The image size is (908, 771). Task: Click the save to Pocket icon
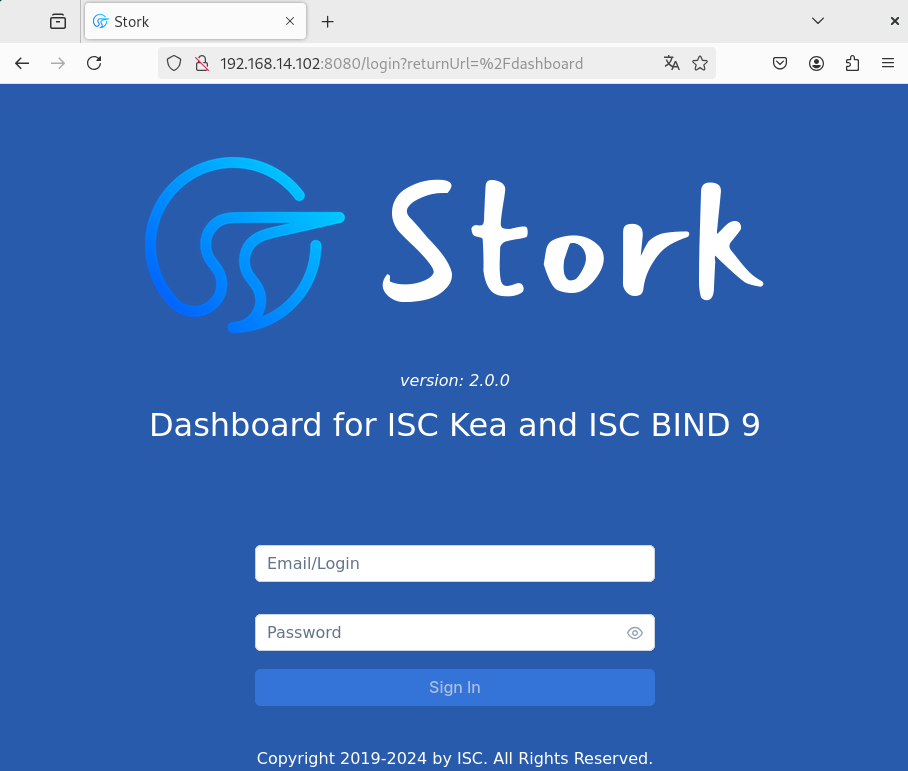[x=780, y=62]
